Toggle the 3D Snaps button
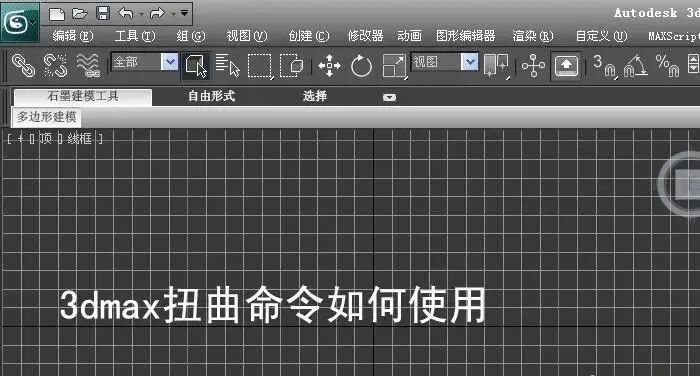Viewport: 700px width, 376px height. click(x=604, y=66)
